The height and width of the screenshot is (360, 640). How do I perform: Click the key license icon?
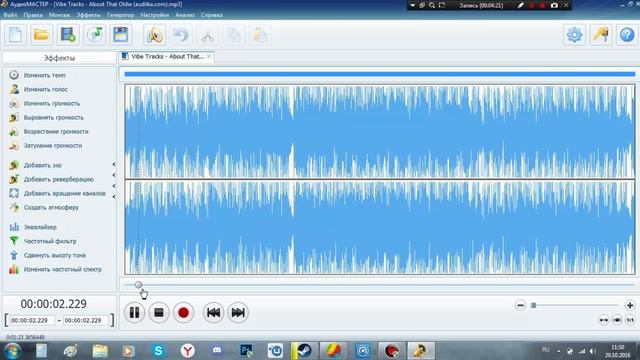(601, 35)
